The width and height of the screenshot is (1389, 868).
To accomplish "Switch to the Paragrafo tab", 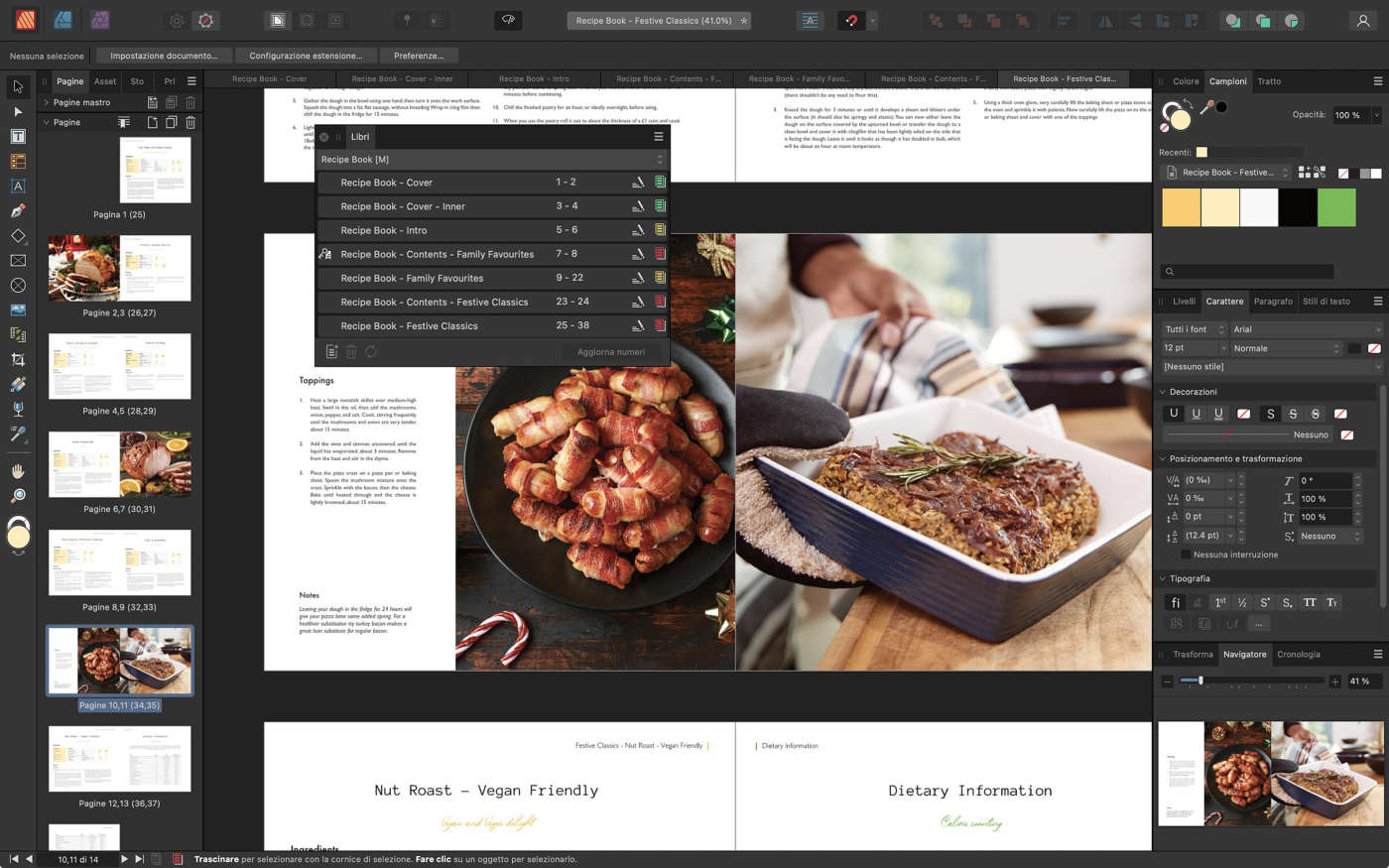I will (x=1273, y=302).
